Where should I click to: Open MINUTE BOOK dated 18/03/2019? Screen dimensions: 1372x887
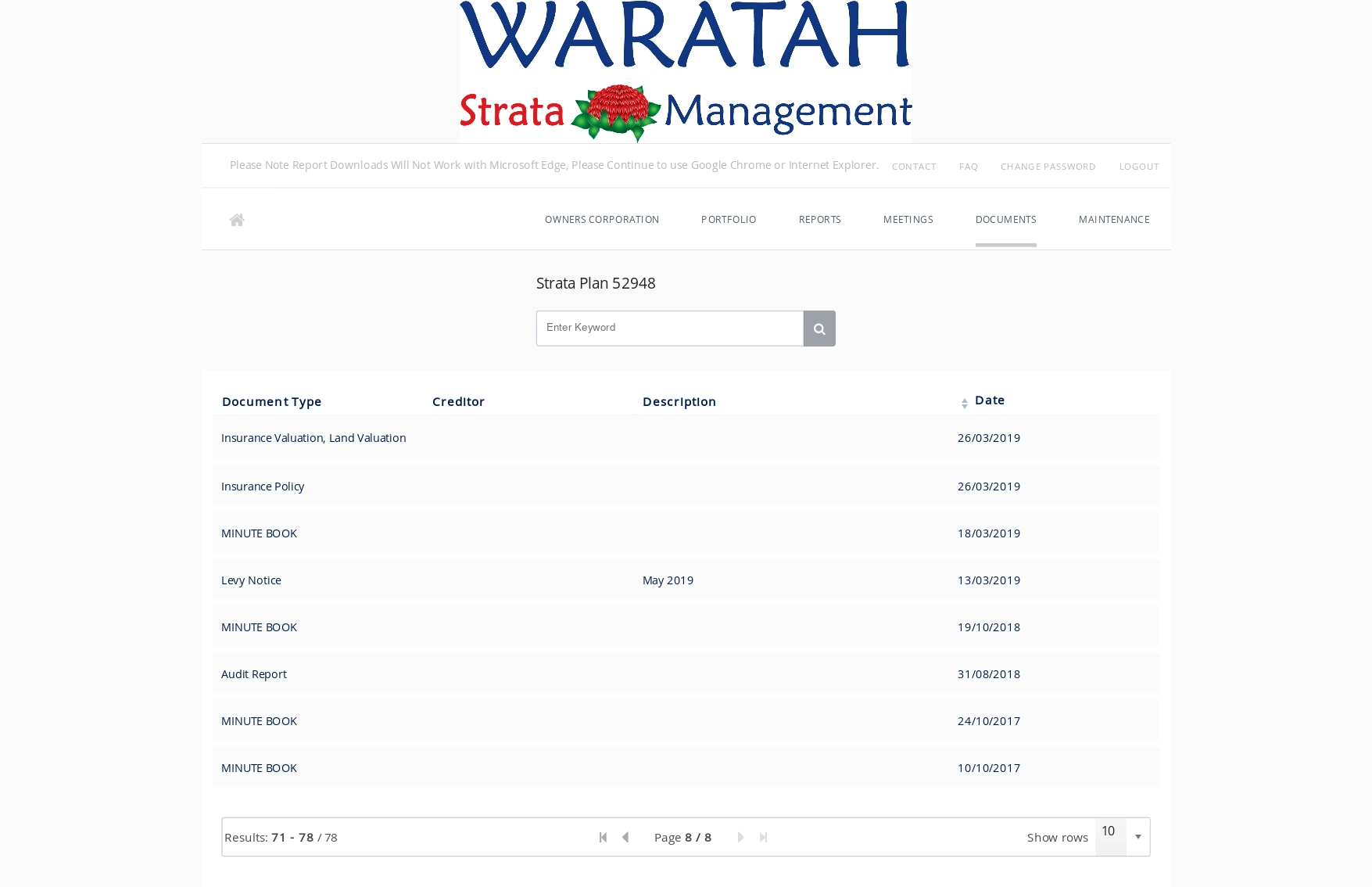(x=259, y=533)
